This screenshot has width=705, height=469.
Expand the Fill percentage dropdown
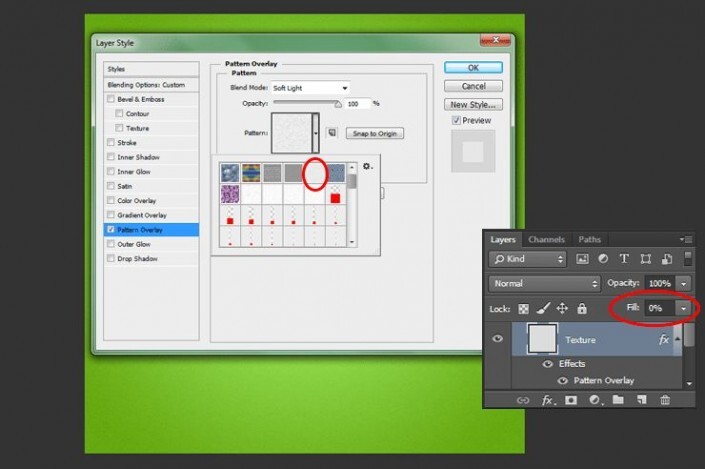(x=684, y=309)
